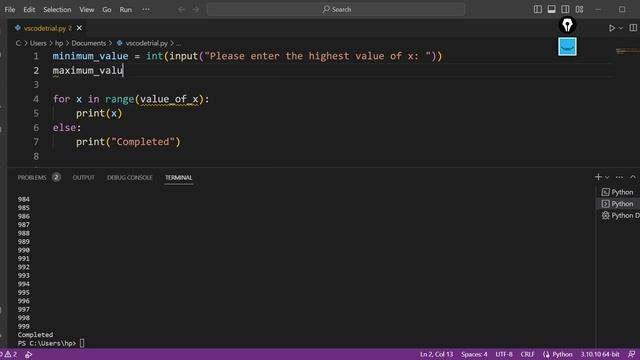Select the second Python terminal entry
The width and height of the screenshot is (640, 360).
[618, 204]
